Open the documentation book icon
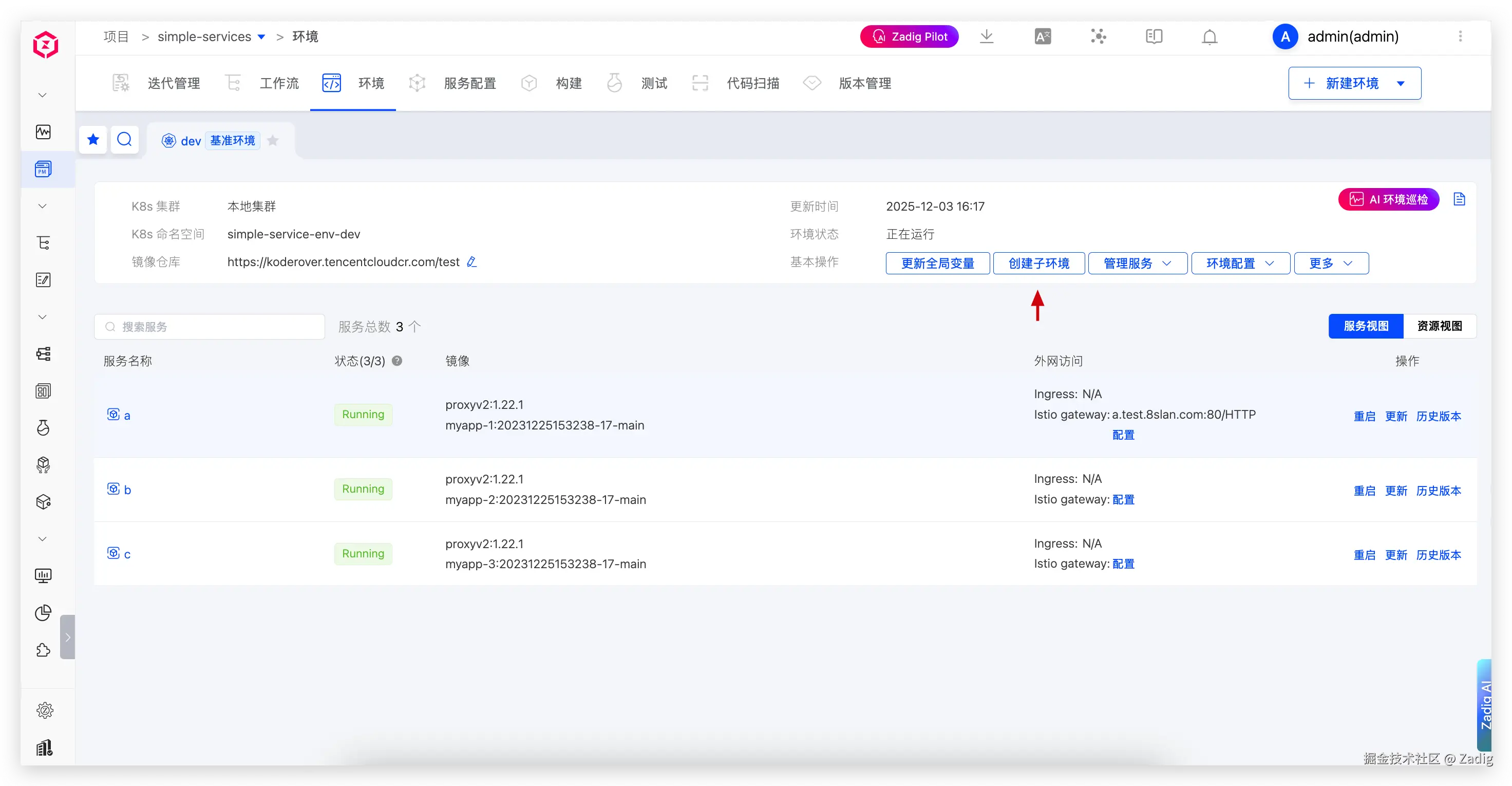Image resolution: width=1512 pixels, height=786 pixels. coord(1154,36)
